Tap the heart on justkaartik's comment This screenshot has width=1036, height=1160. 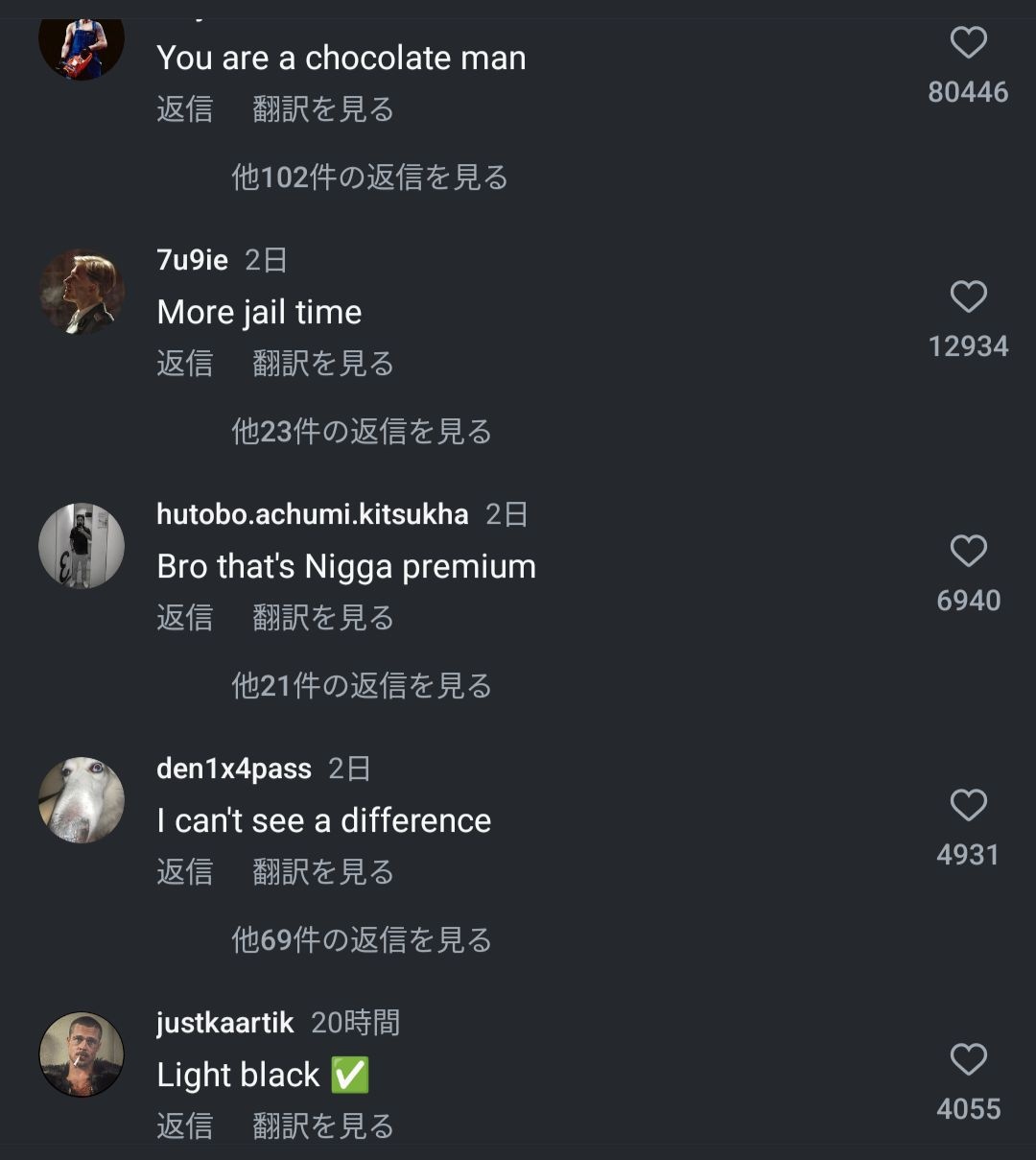[x=968, y=1060]
